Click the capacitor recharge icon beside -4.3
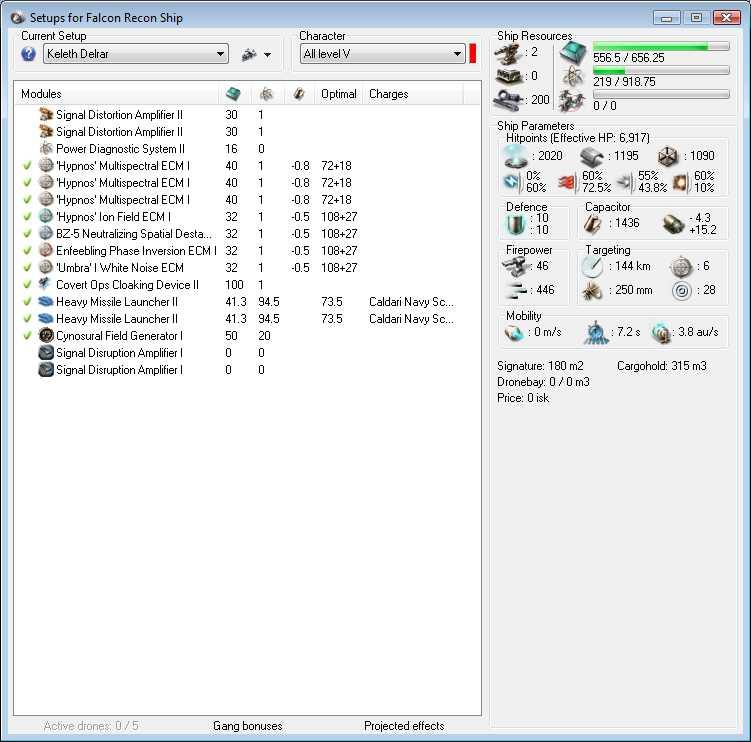The image size is (751, 742). point(673,223)
